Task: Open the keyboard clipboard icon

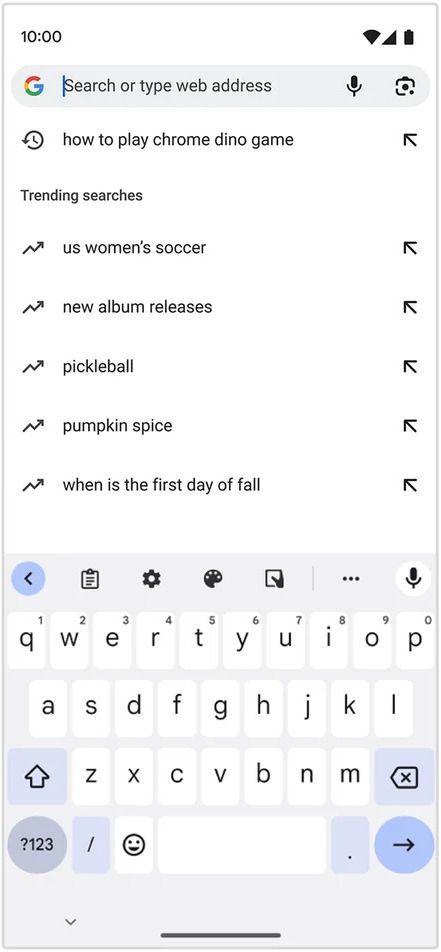Action: click(x=90, y=579)
